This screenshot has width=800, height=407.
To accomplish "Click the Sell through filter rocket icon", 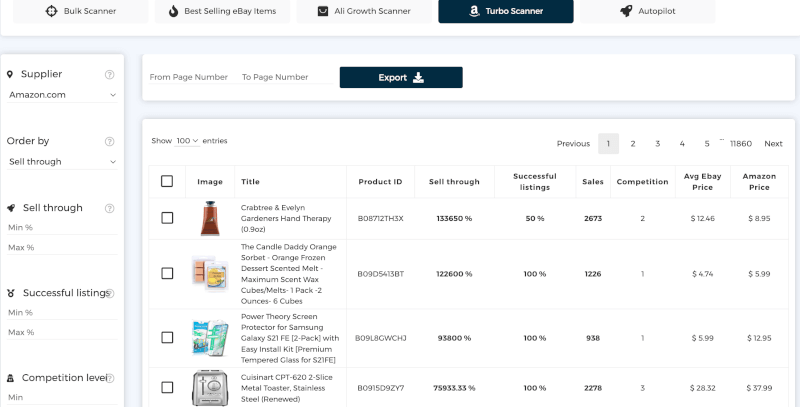I will 11,208.
